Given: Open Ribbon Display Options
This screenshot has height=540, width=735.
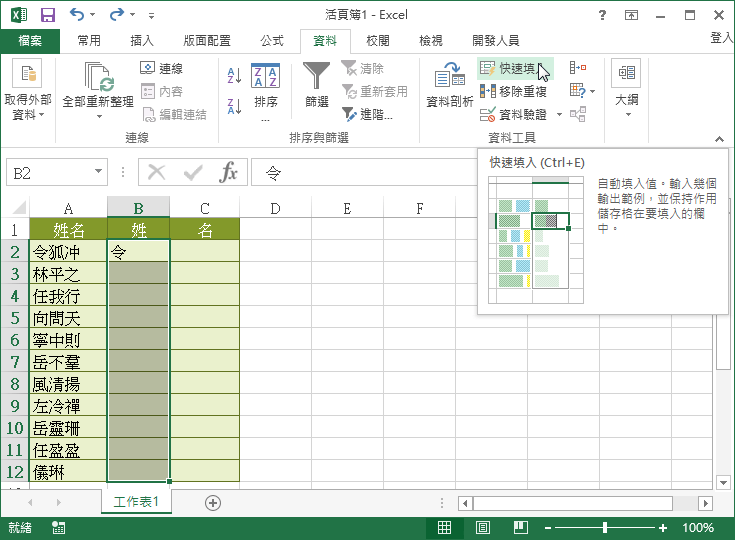Looking at the screenshot, I should pos(631,15).
